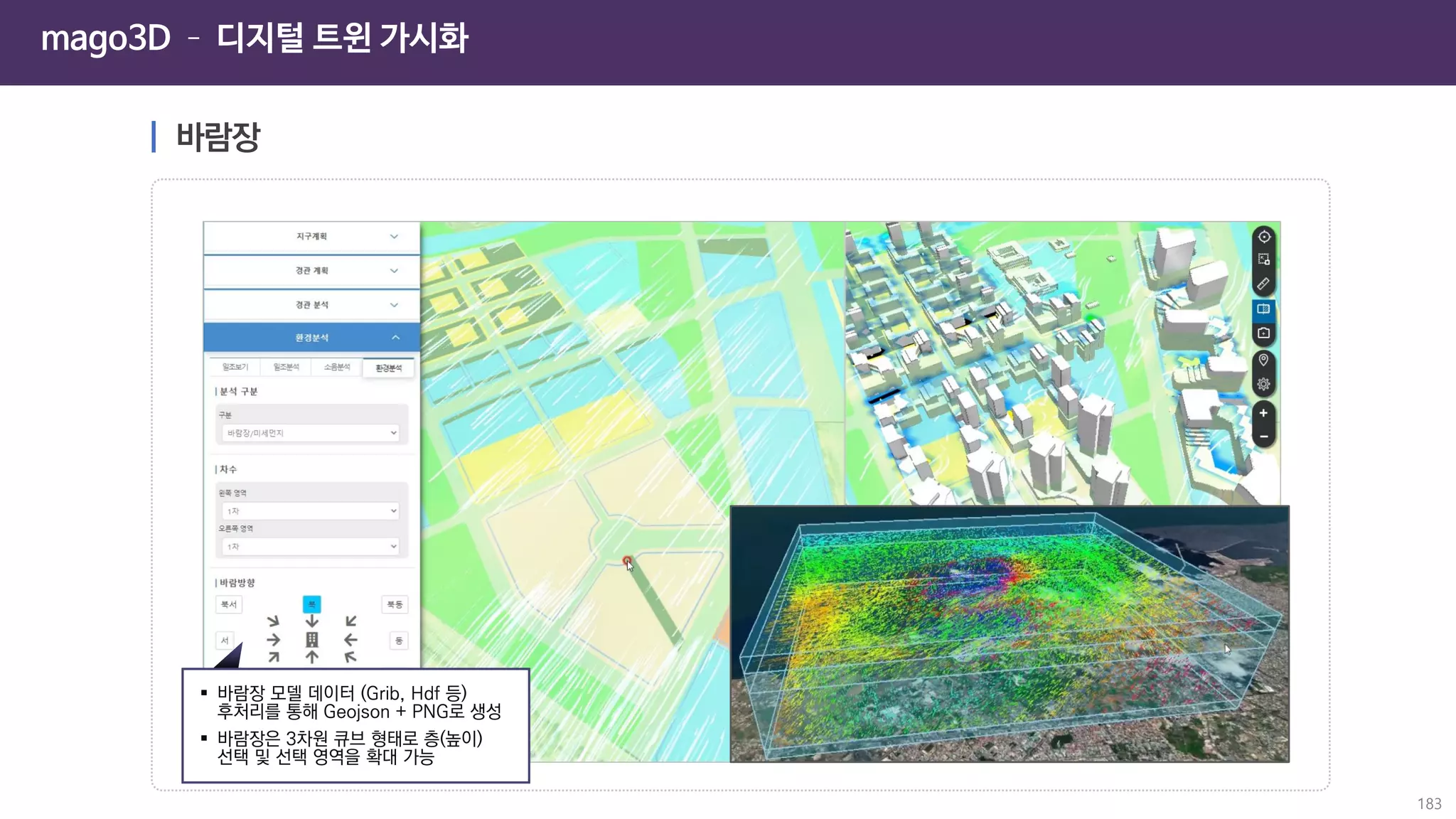This screenshot has width=1456, height=819.
Task: Select 북동 (northeast) wind direction
Action: pos(395,604)
